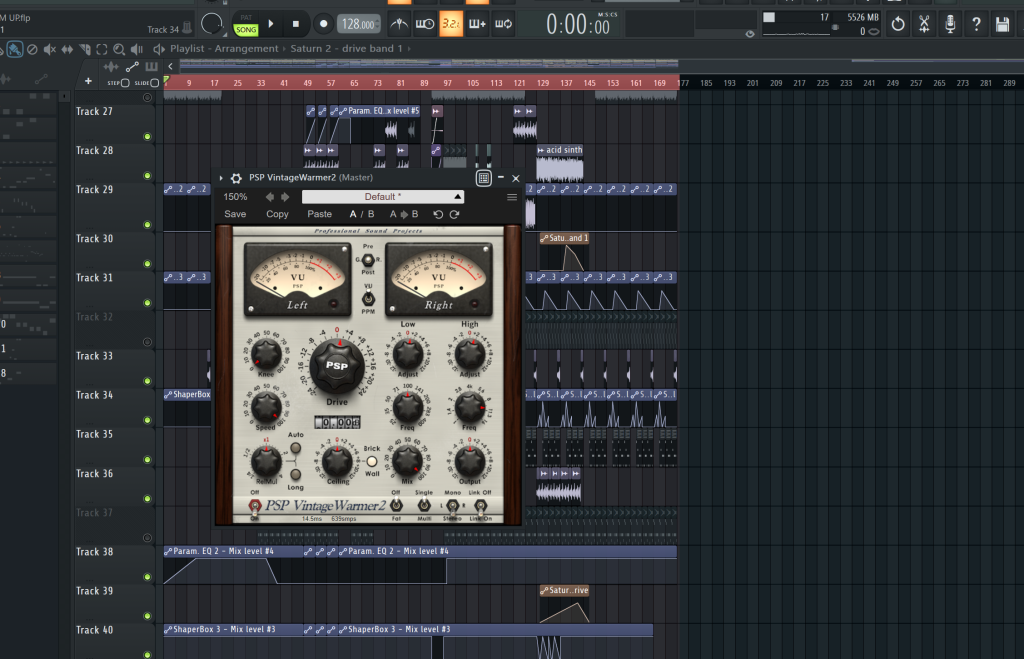Click Save in the plugin preset bar

click(x=235, y=214)
